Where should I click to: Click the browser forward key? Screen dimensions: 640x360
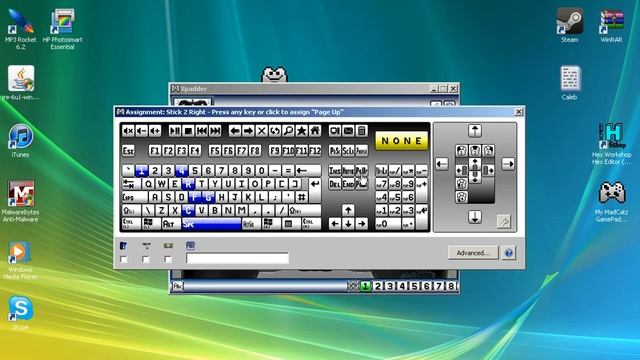point(248,131)
